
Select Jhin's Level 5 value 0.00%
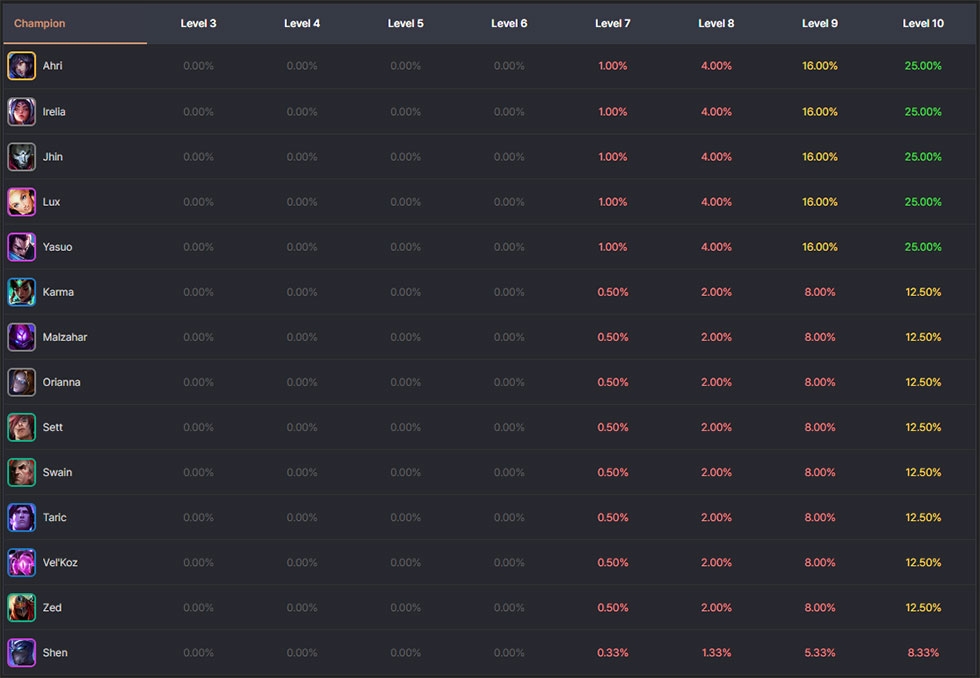(406, 157)
